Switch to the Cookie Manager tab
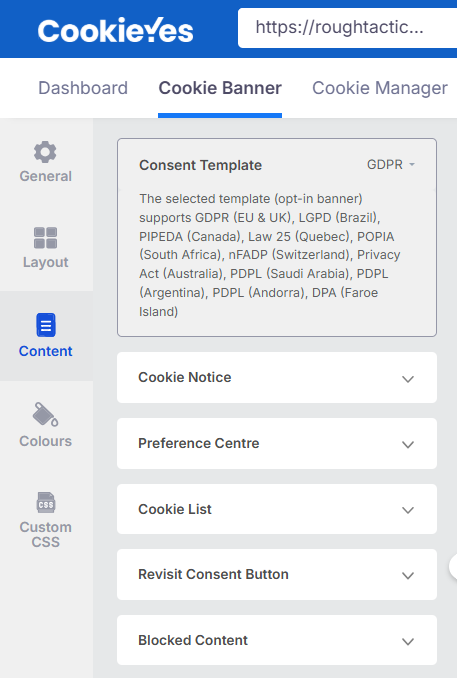The width and height of the screenshot is (457, 678). [x=380, y=88]
